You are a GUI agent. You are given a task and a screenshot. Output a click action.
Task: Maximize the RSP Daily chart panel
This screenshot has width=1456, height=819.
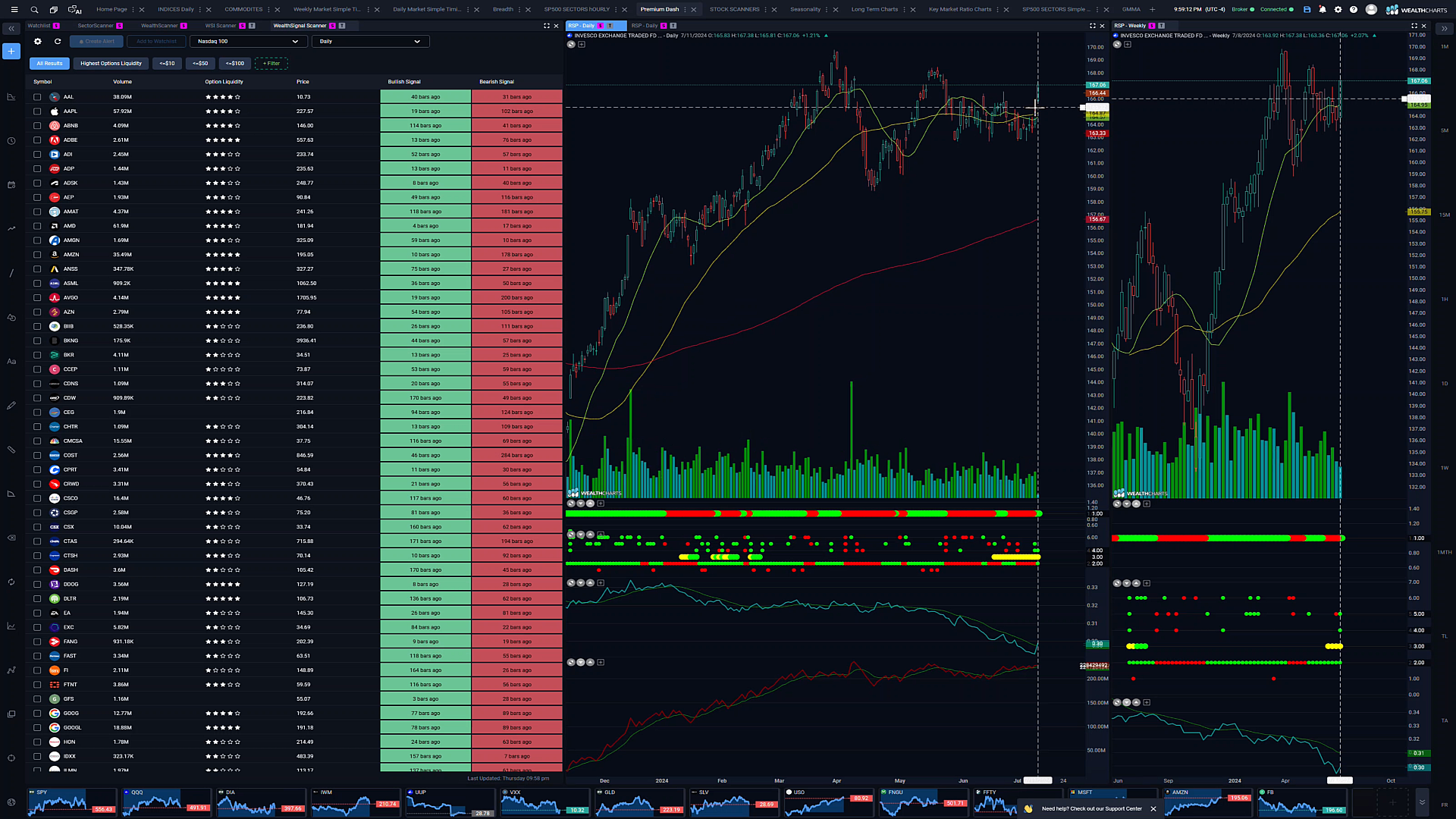point(1093,26)
